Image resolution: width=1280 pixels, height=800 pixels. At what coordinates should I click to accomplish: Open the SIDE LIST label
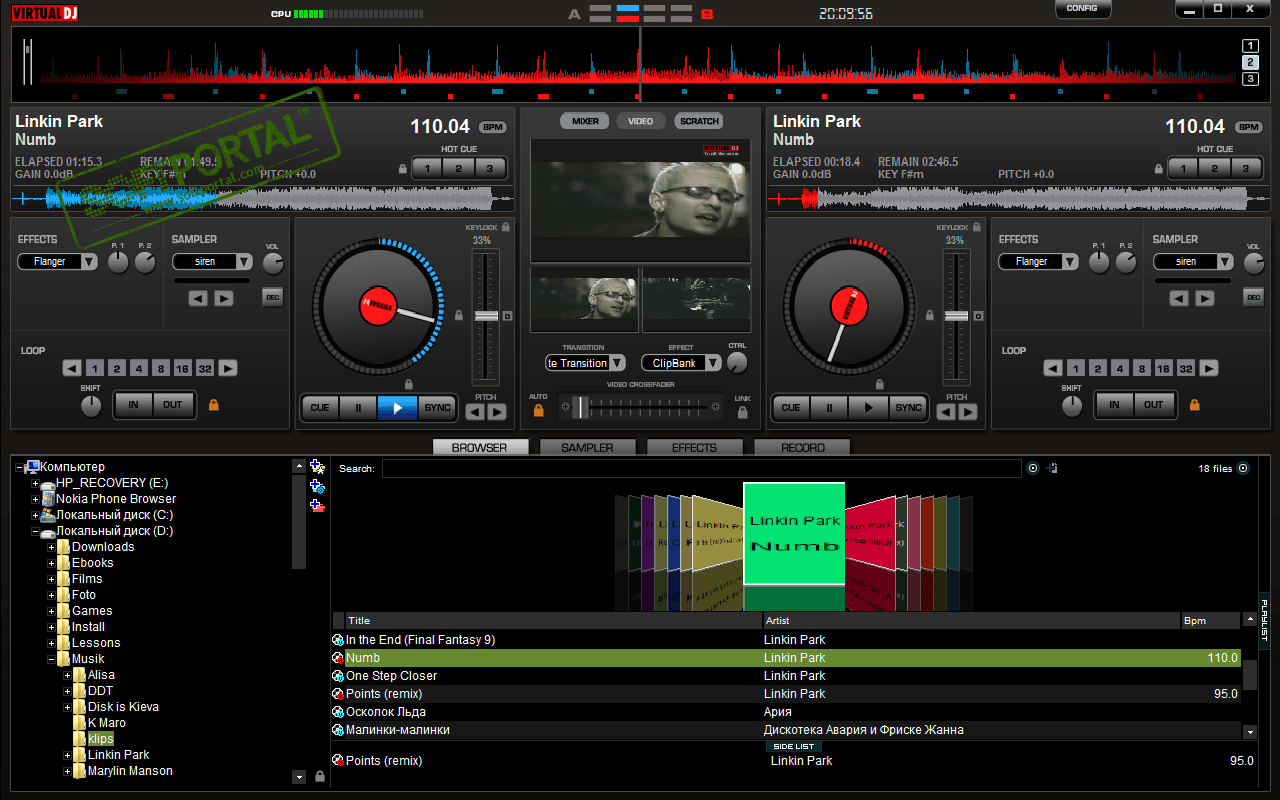tap(795, 746)
